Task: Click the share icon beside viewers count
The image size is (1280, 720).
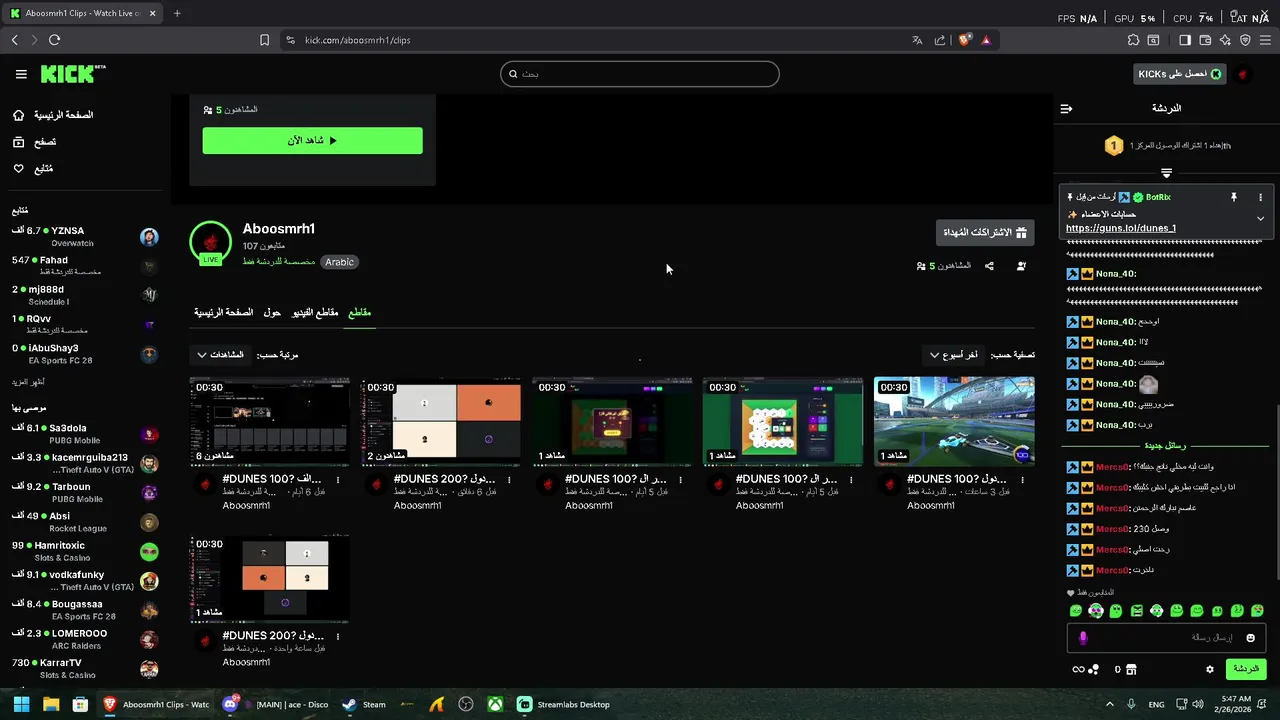Action: pos(989,266)
